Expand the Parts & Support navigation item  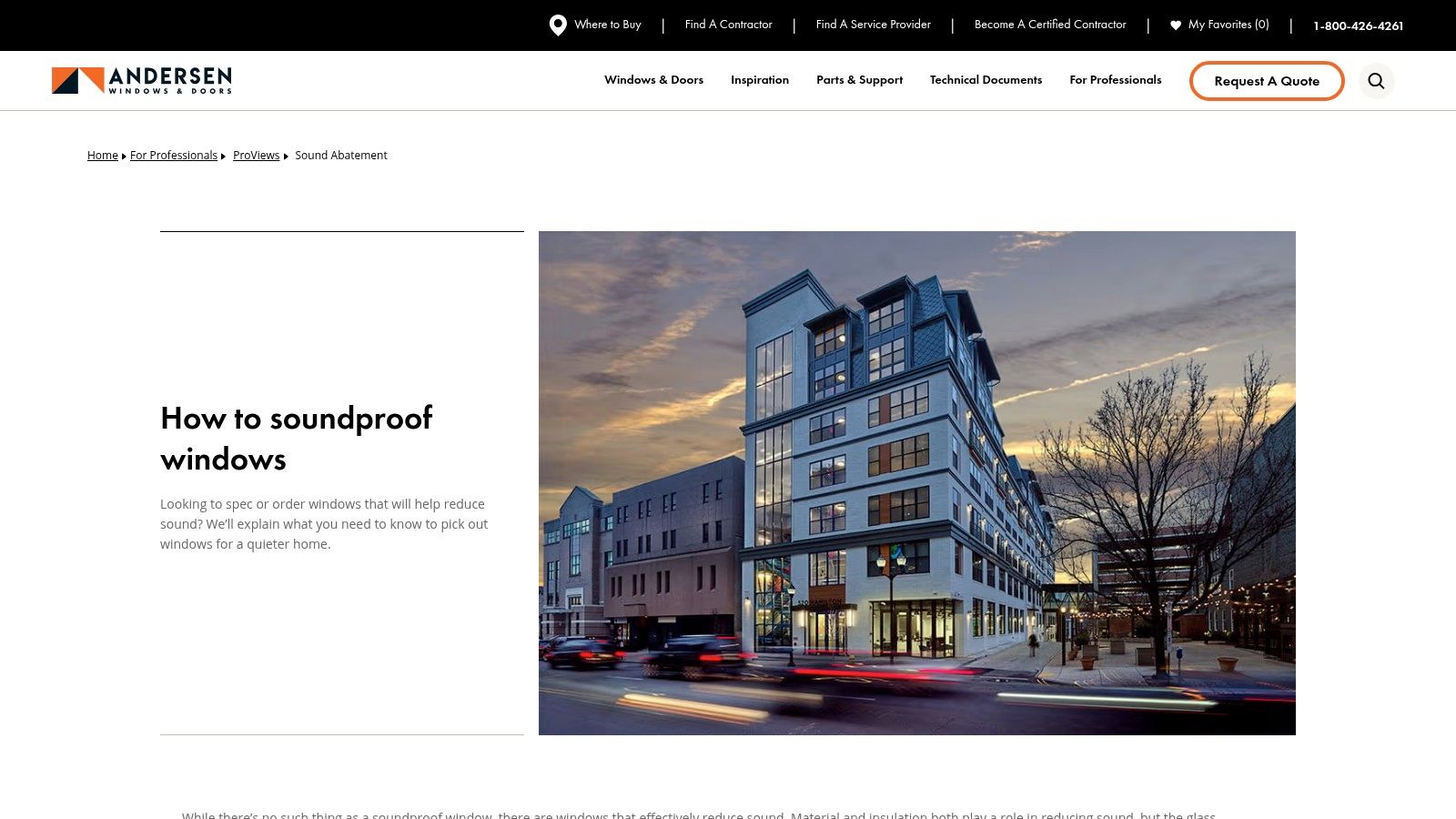[x=859, y=80]
